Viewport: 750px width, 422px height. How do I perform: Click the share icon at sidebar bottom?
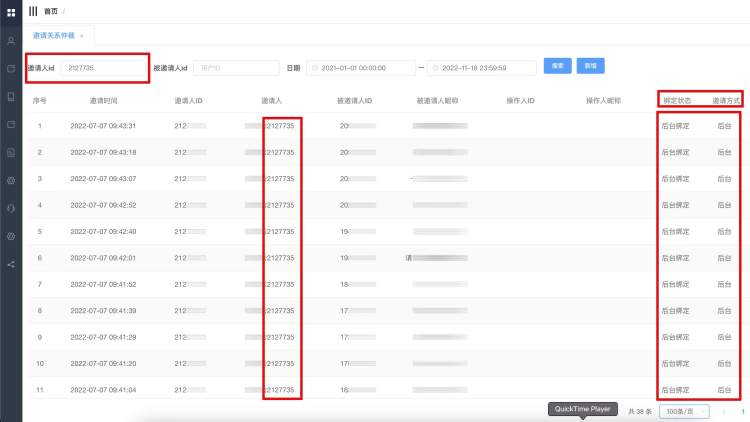(11, 264)
